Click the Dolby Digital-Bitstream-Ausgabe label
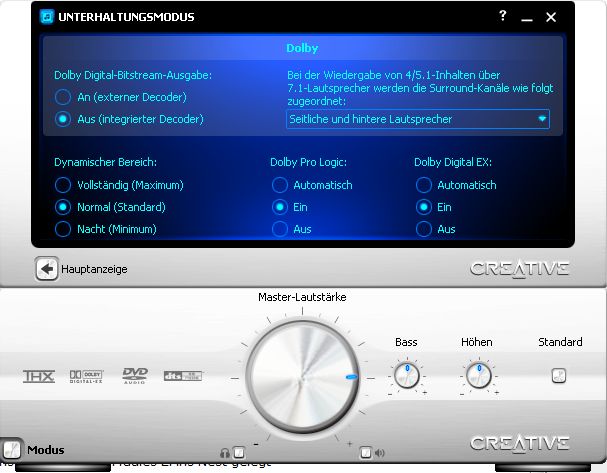 coord(133,75)
